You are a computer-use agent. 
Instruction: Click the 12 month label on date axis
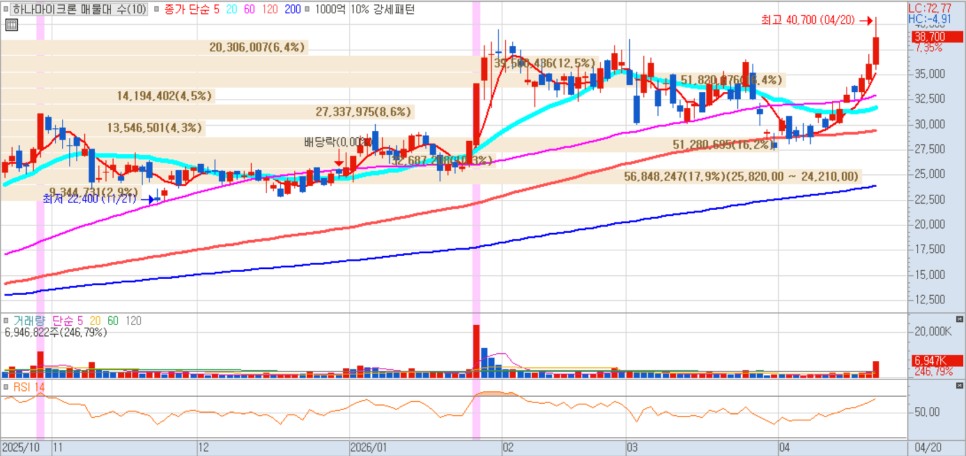[204, 448]
